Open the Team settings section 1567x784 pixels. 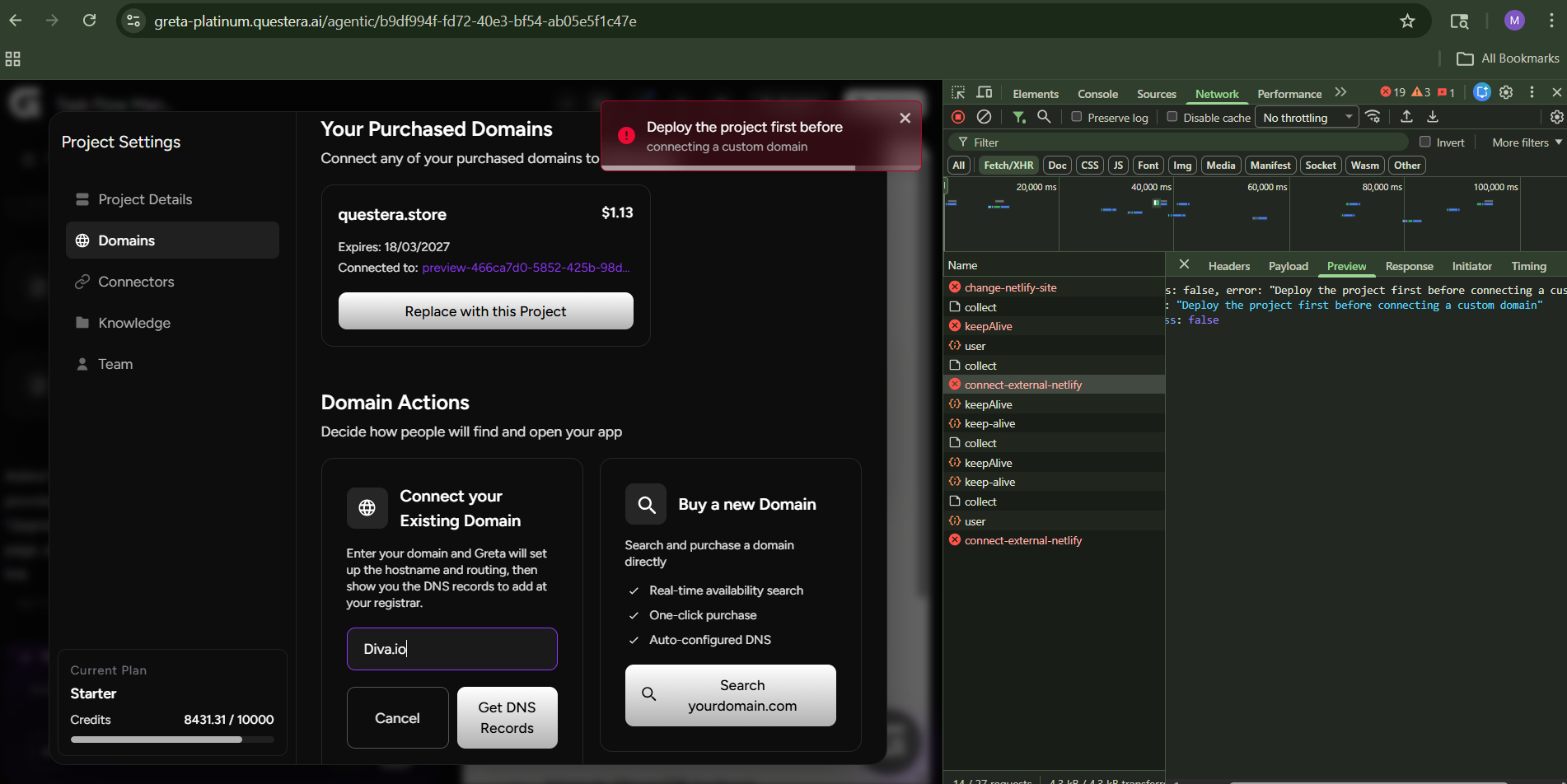point(172,364)
